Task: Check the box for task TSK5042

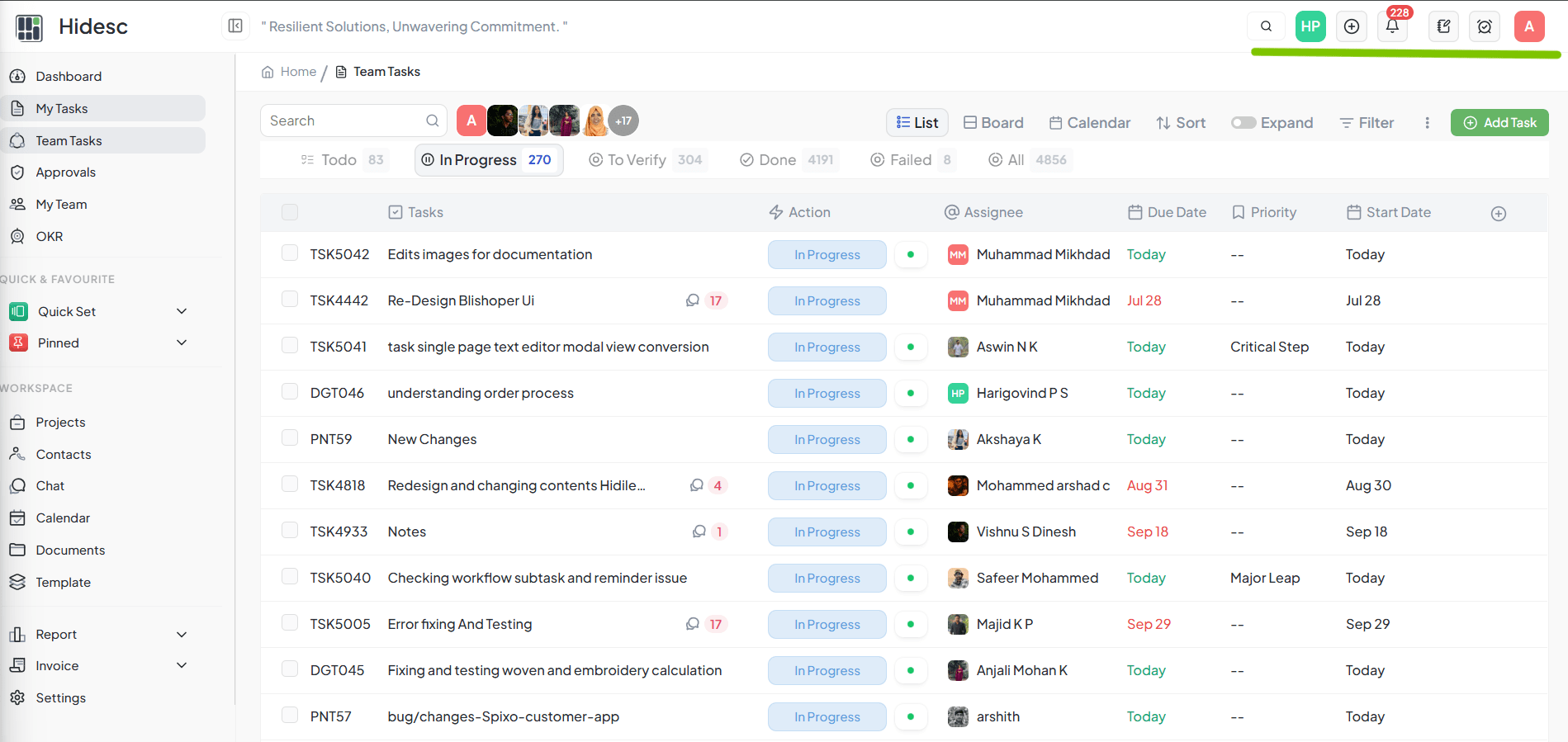Action: (290, 253)
